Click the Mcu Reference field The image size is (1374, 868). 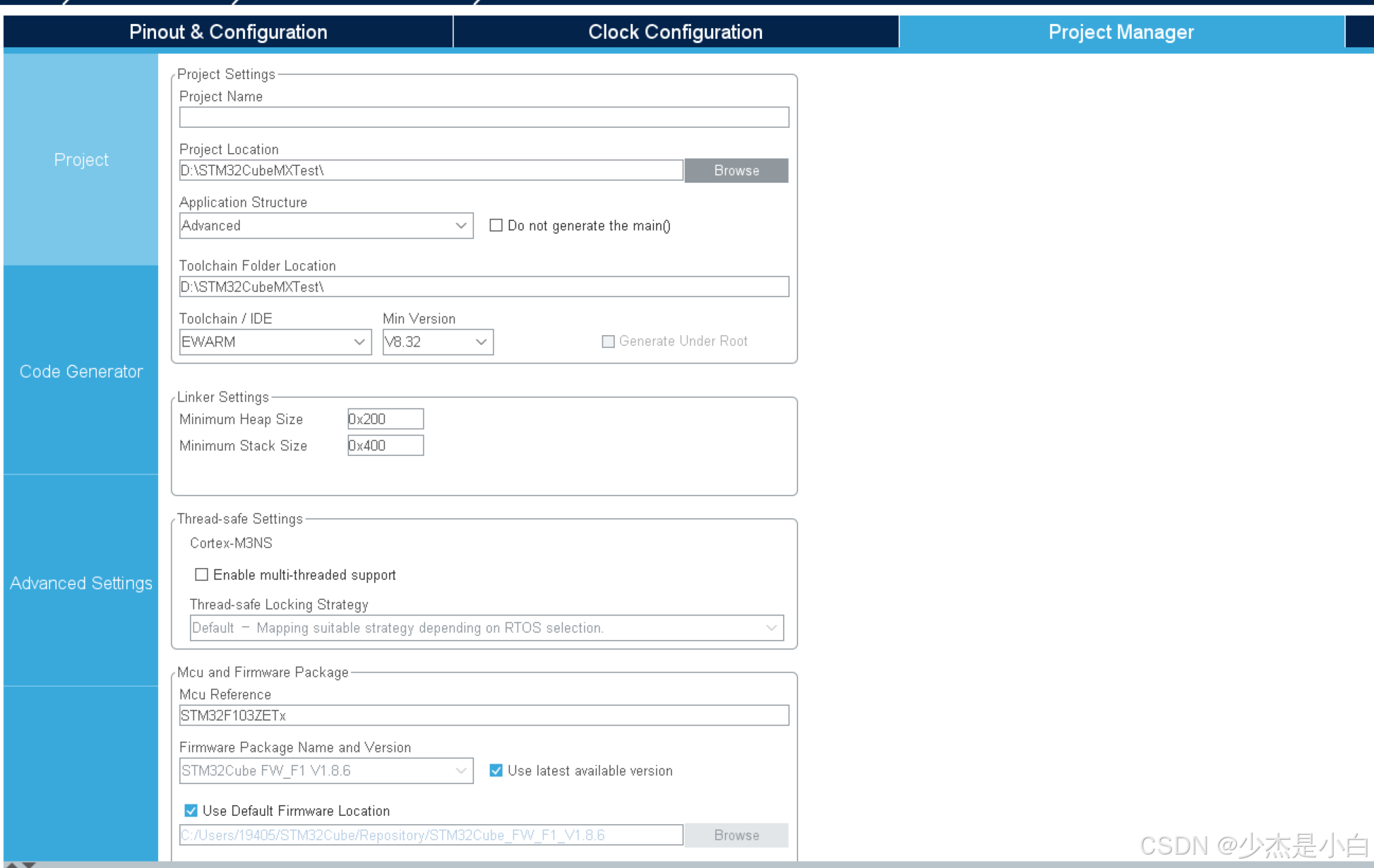484,716
